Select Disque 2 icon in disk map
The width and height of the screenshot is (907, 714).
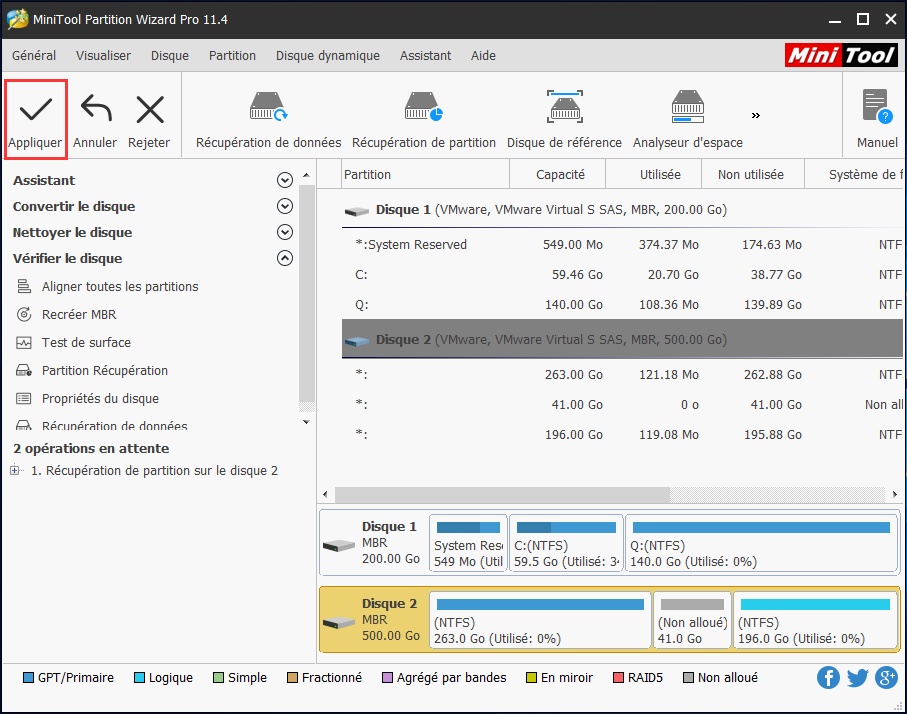pyautogui.click(x=338, y=623)
